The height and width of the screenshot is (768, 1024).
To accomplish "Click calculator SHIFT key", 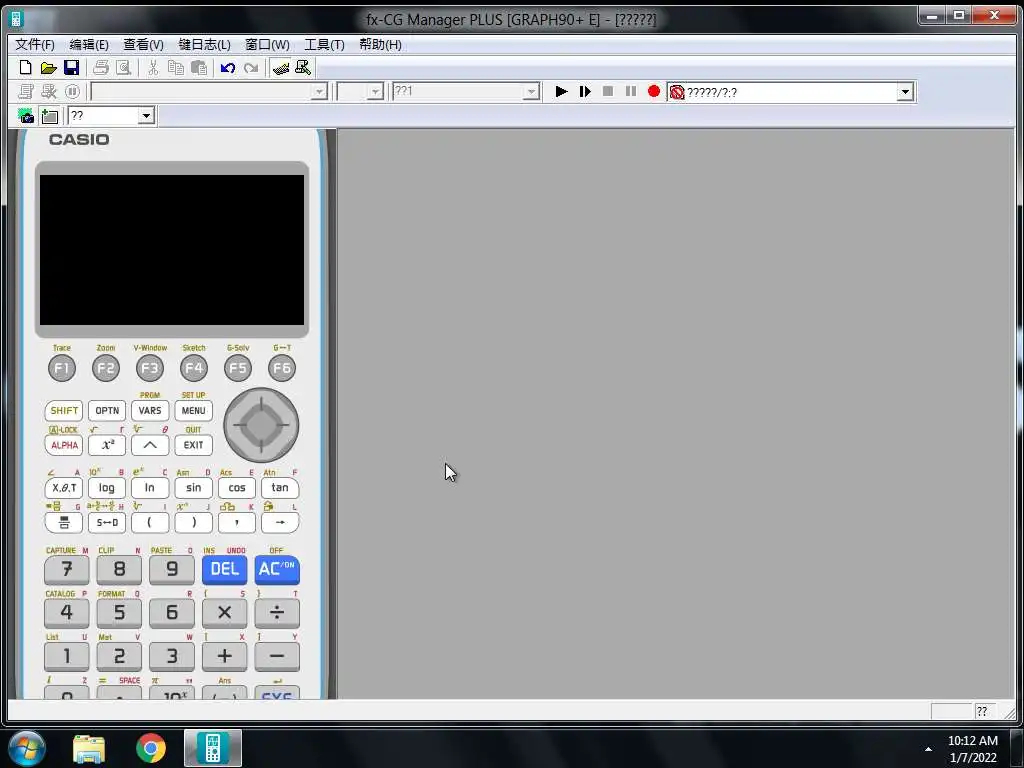I will 64,411.
